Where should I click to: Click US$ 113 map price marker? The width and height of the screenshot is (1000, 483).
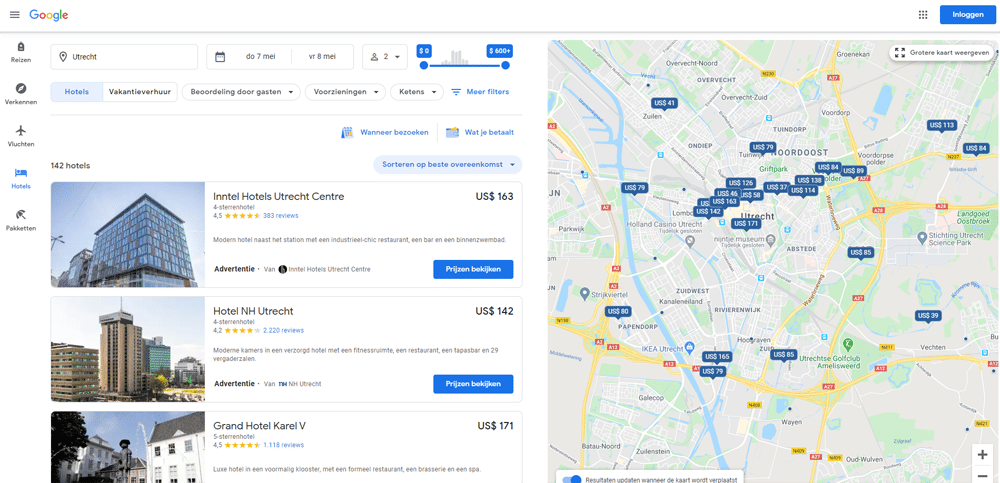942,126
